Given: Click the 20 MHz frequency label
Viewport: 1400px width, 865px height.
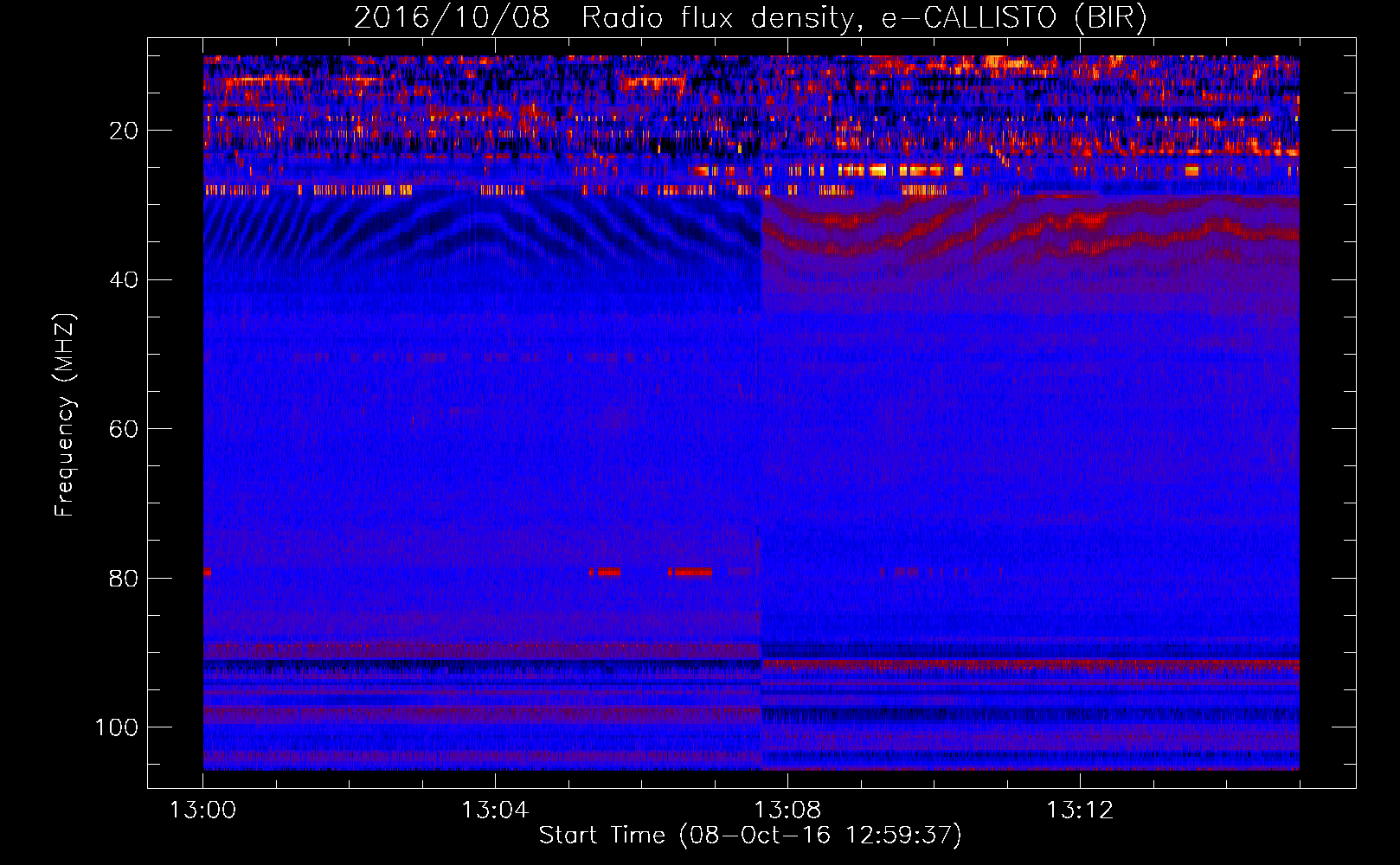Looking at the screenshot, I should [124, 131].
